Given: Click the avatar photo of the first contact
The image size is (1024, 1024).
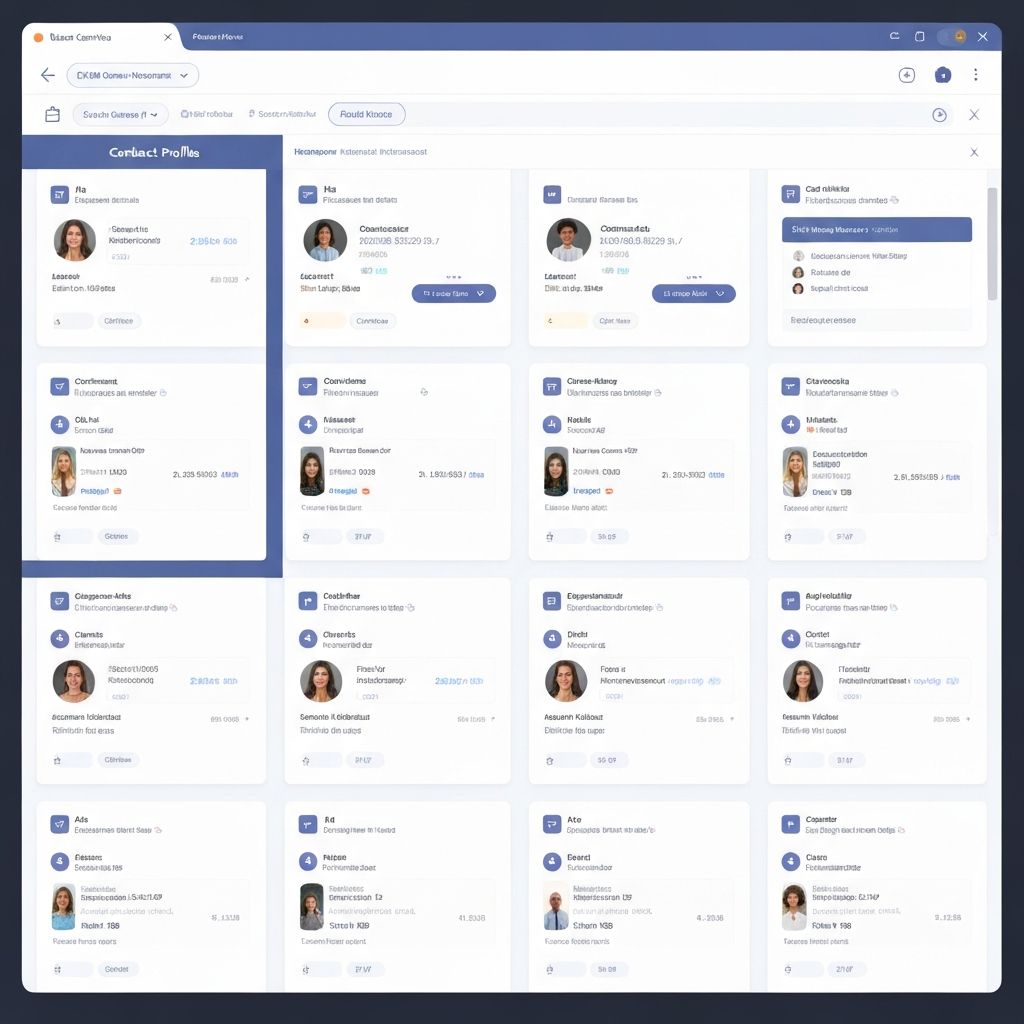Looking at the screenshot, I should [x=74, y=240].
